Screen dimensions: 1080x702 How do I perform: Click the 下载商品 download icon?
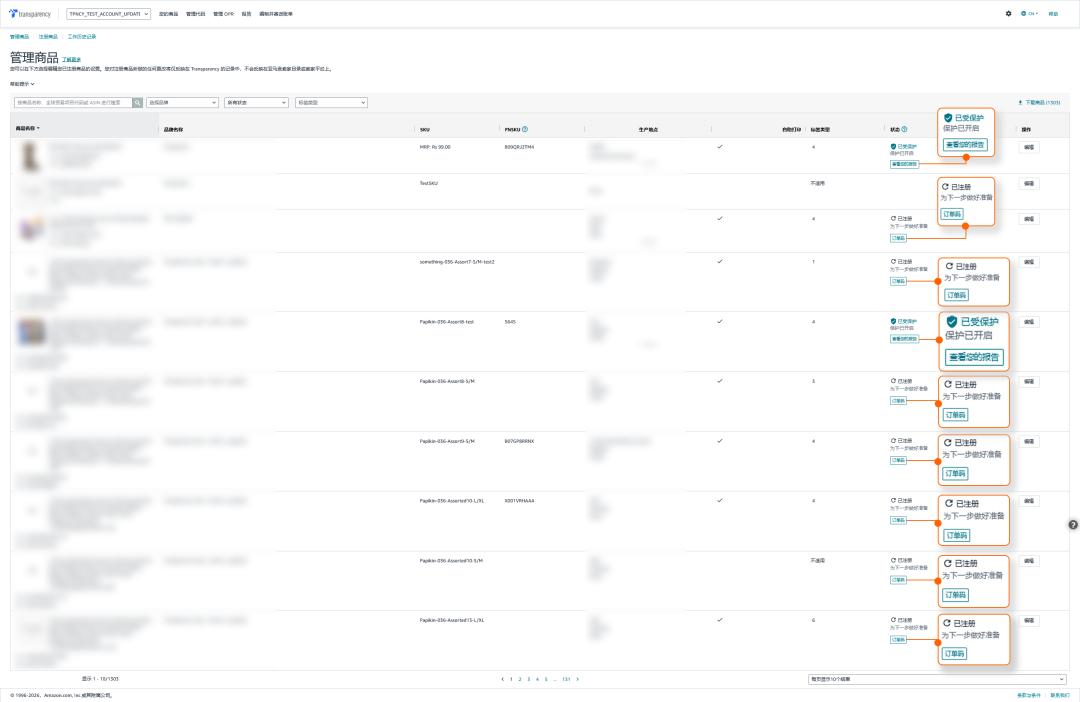[x=1020, y=102]
